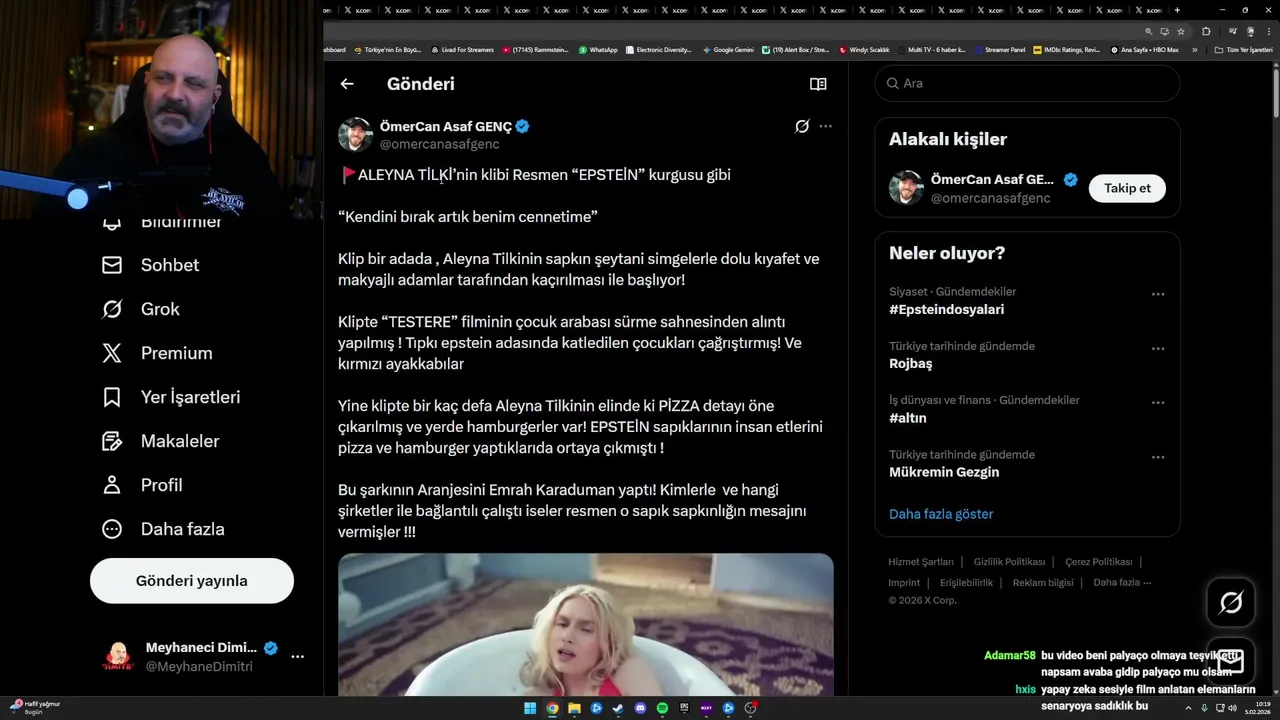Open Yer İşaretleri bookmarks
Image resolution: width=1280 pixels, height=720 pixels.
[x=171, y=397]
